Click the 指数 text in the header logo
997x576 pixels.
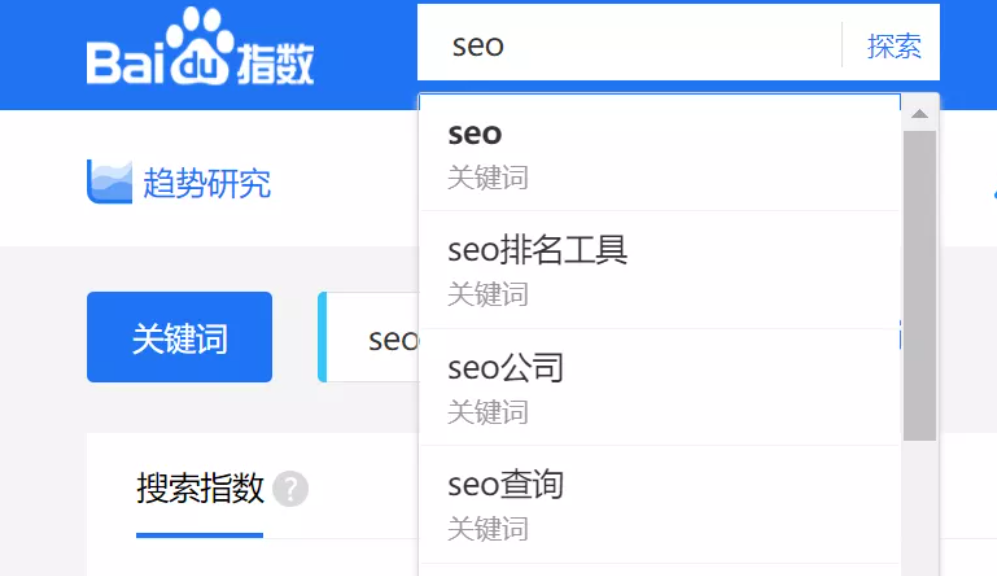[276, 62]
